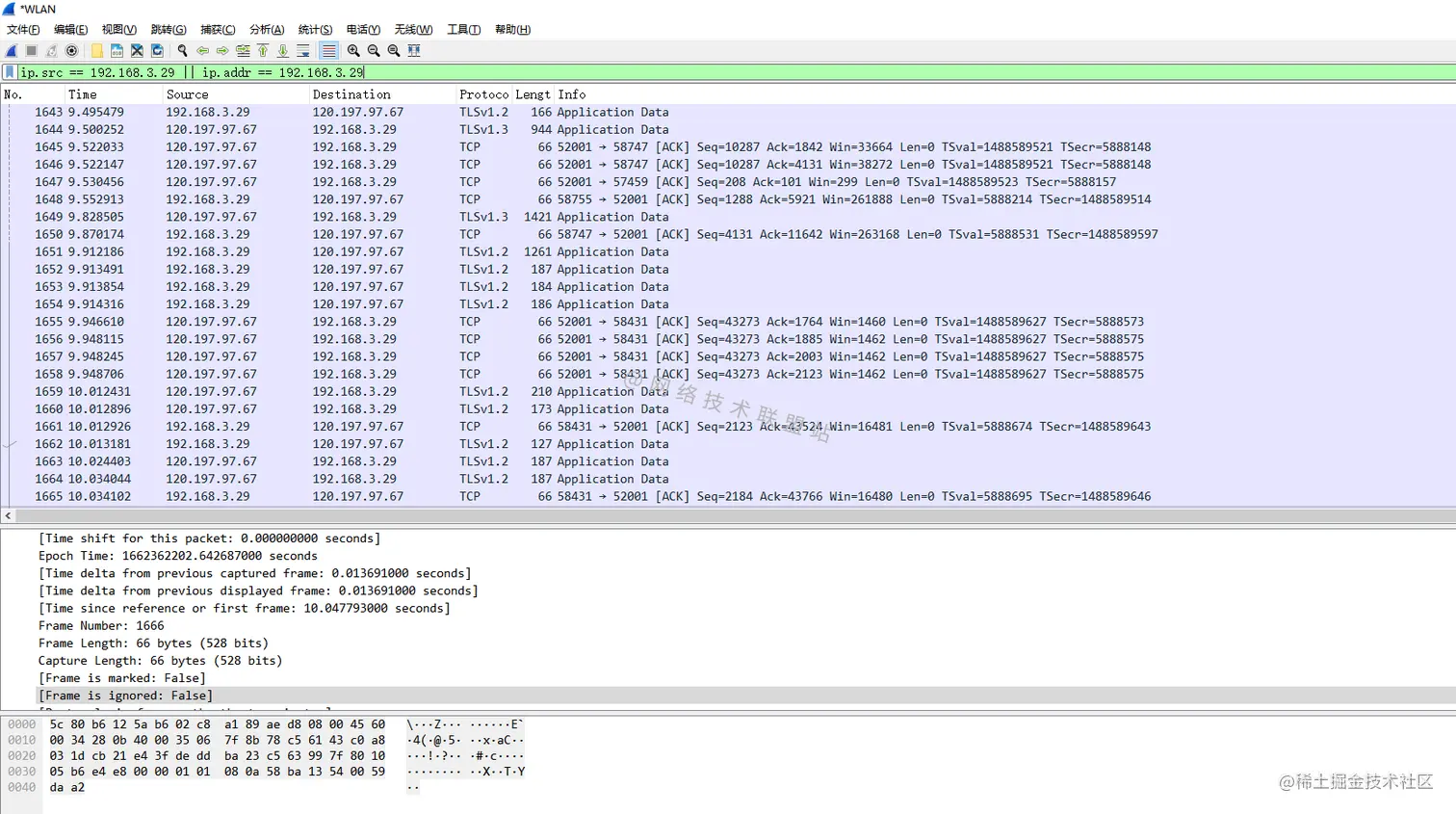Screen dimensions: 1456x814
Task: Stop the running capture
Action: (31, 50)
